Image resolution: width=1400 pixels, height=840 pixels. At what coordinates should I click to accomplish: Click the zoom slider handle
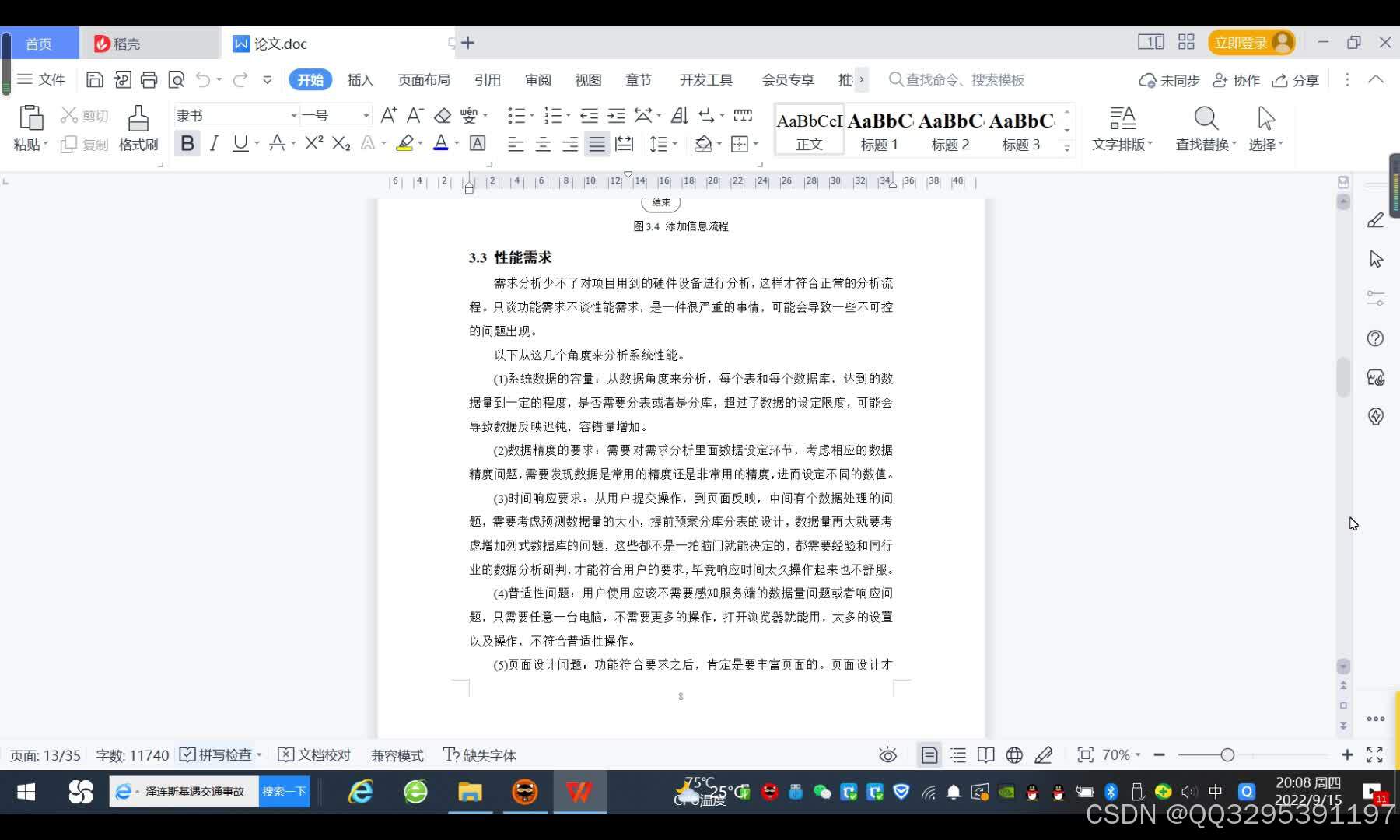pos(1227,754)
